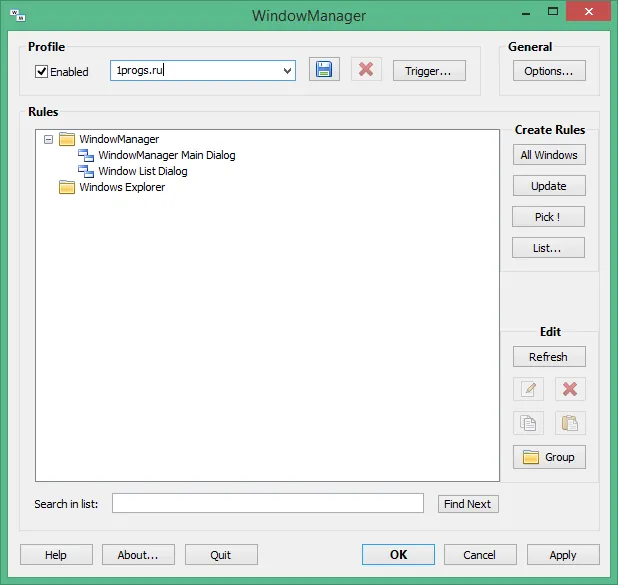Click the WindowManager Main Dialog window icon
The image size is (618, 585).
[x=86, y=155]
